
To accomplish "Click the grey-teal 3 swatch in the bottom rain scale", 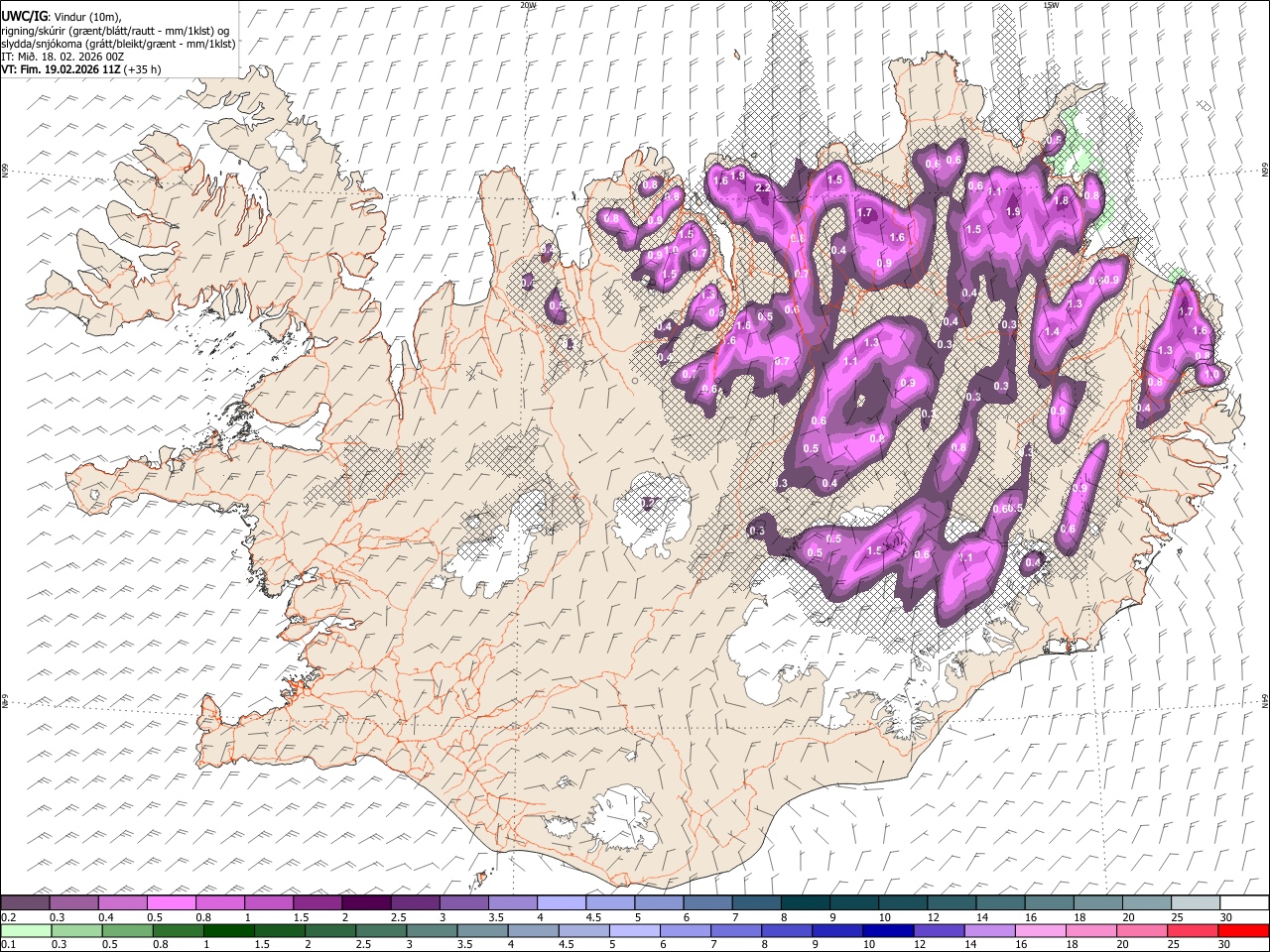I will [432, 930].
